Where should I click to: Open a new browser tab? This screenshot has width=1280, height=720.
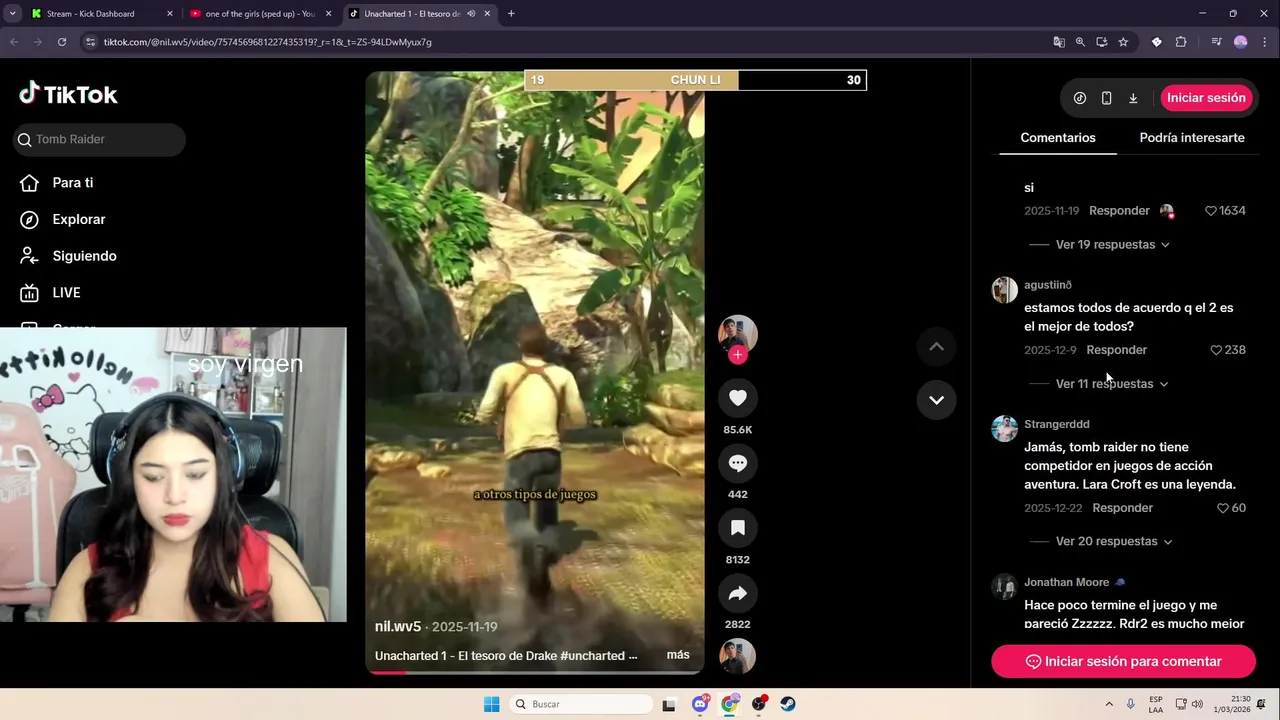pos(511,14)
